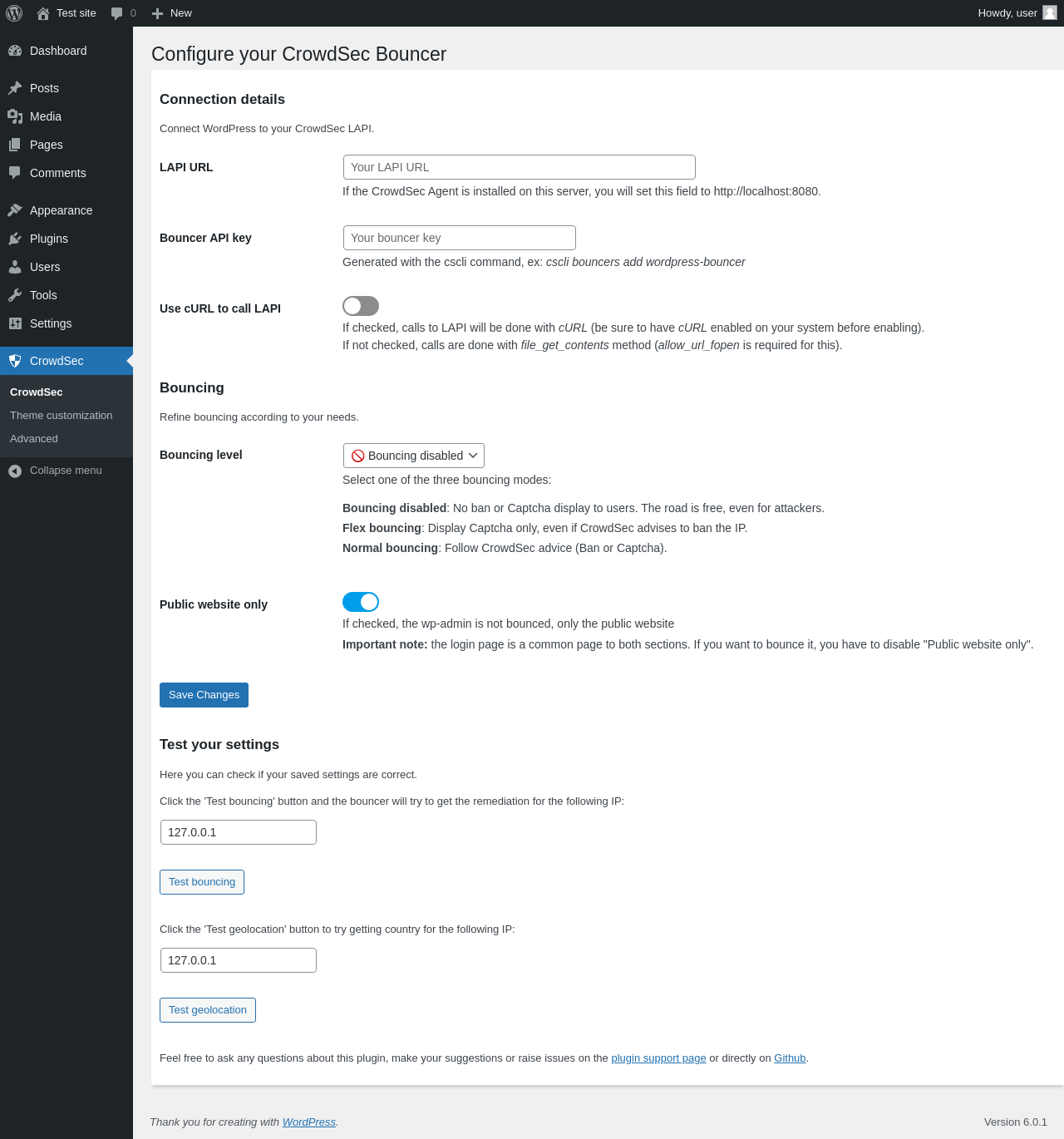This screenshot has height=1139, width=1064.
Task: Click the Collapse menu arrow icon
Action: coord(15,471)
